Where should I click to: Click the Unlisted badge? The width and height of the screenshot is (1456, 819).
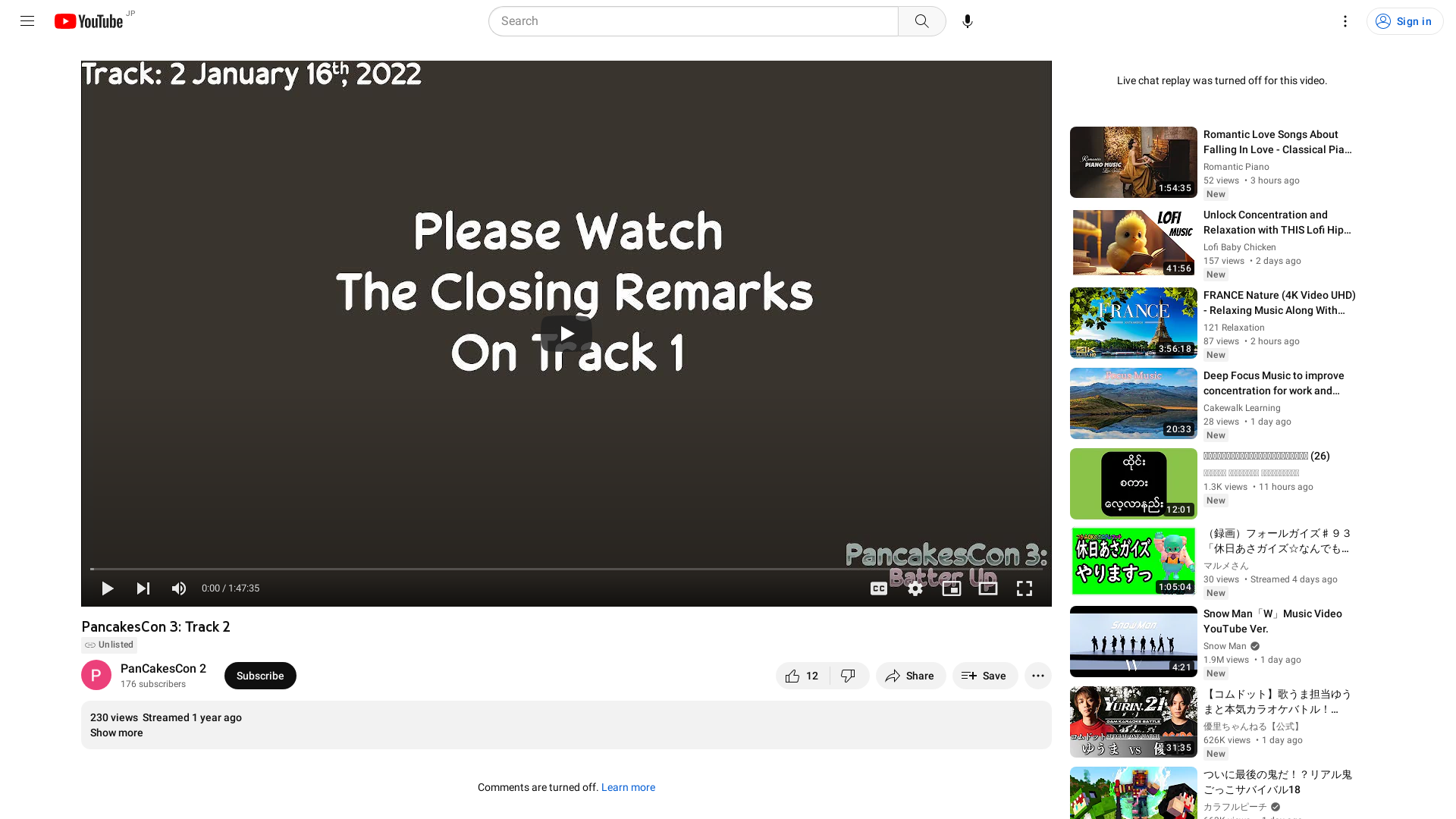pos(109,645)
